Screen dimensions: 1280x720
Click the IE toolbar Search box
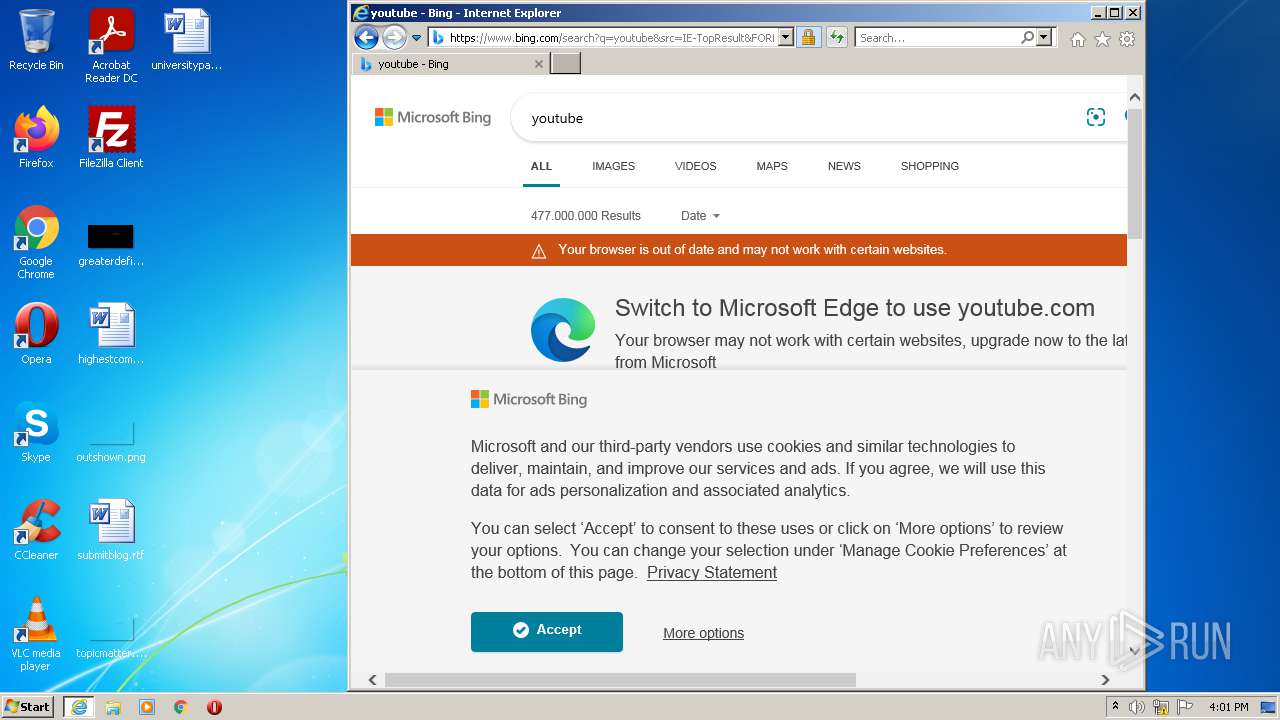click(x=938, y=37)
